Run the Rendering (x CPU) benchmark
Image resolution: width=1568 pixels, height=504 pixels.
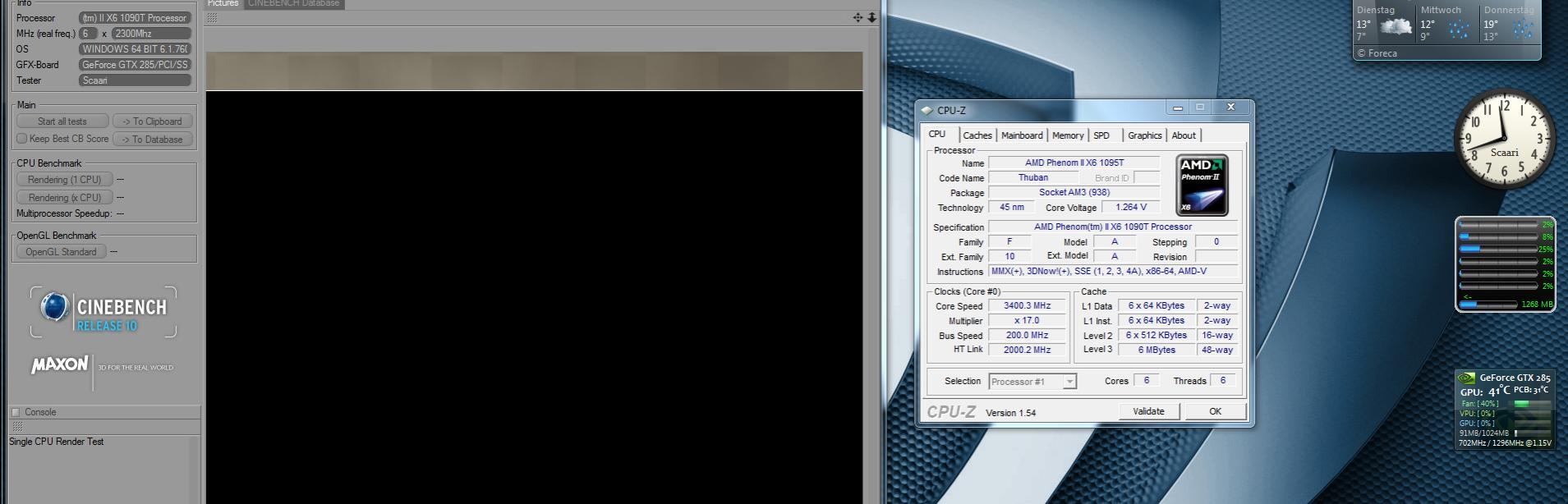click(x=64, y=198)
